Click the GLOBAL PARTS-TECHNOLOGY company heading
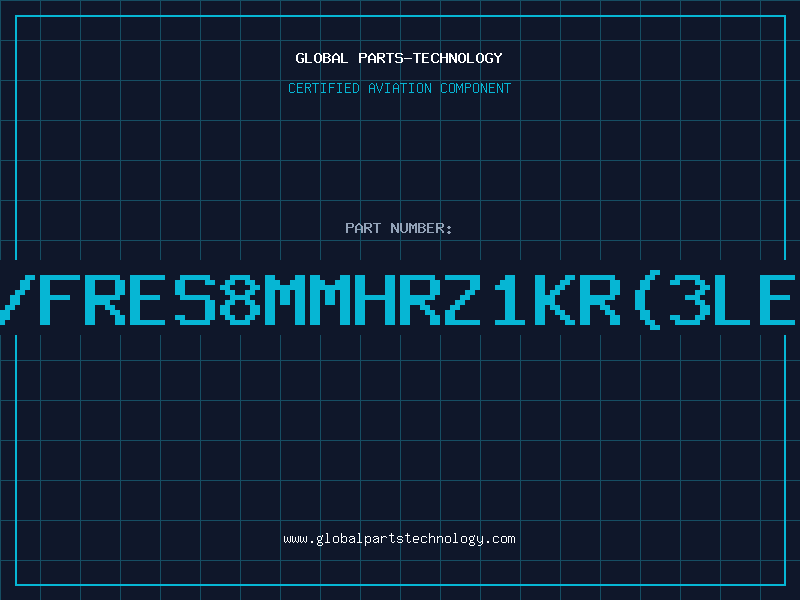The image size is (800, 600). (x=399, y=58)
